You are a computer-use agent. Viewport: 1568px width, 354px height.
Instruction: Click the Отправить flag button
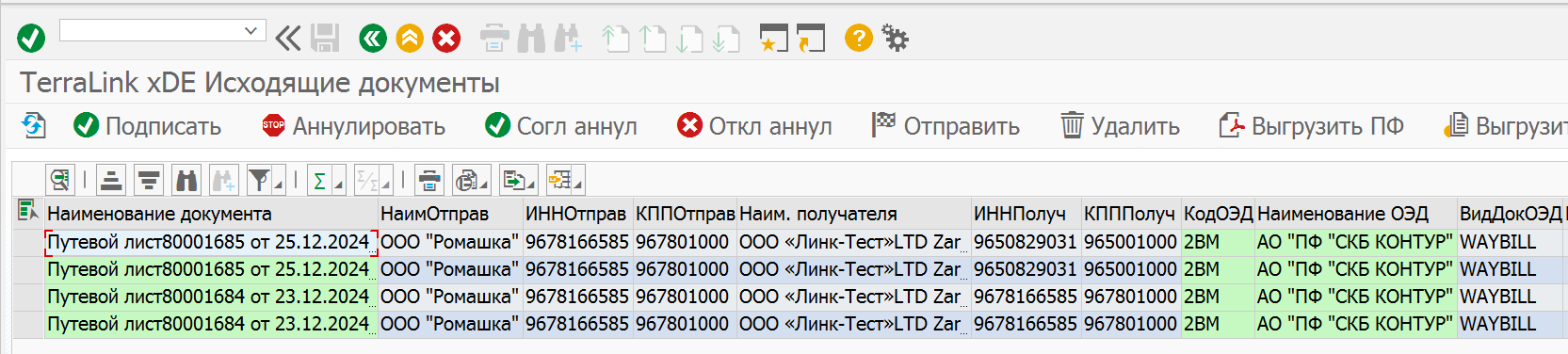click(x=946, y=126)
